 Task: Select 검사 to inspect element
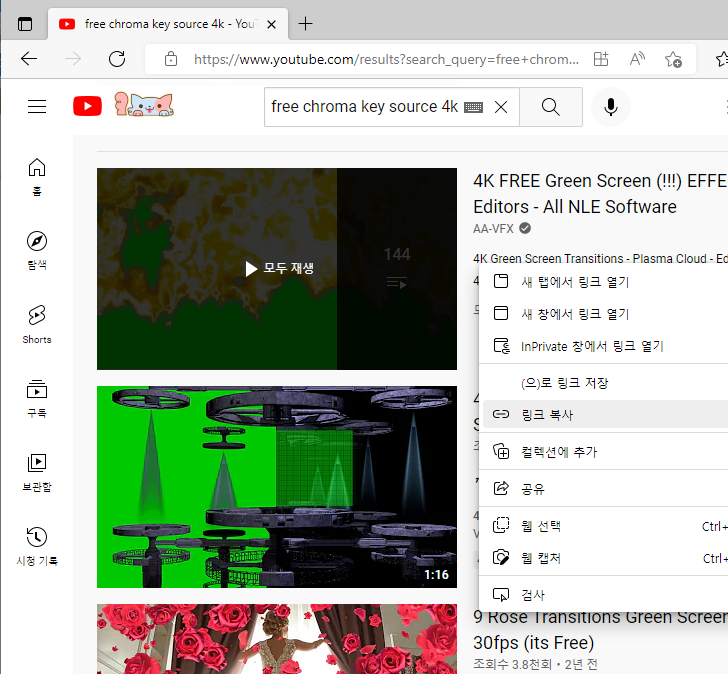click(604, 595)
